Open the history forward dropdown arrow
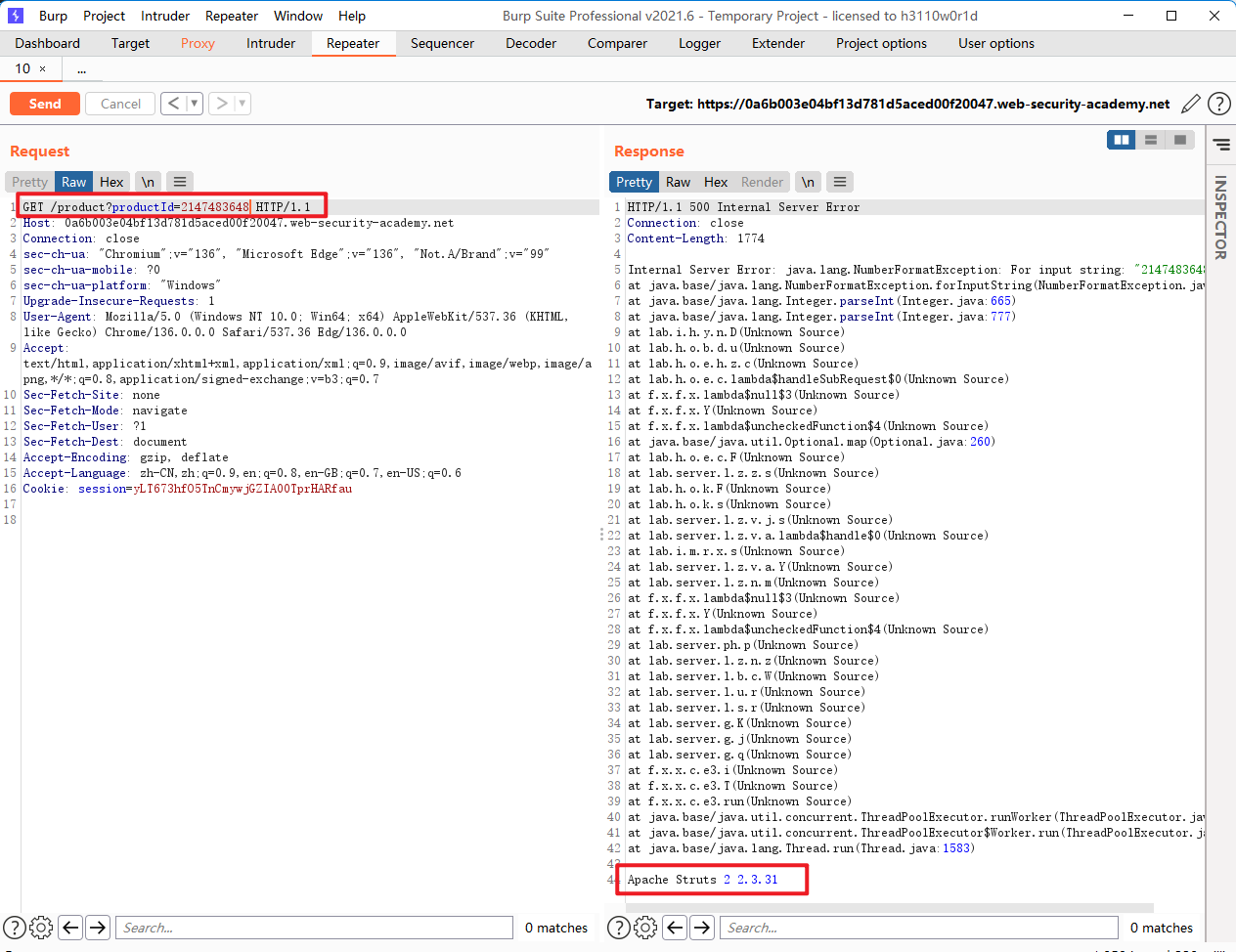The height and width of the screenshot is (952, 1236). (x=243, y=103)
